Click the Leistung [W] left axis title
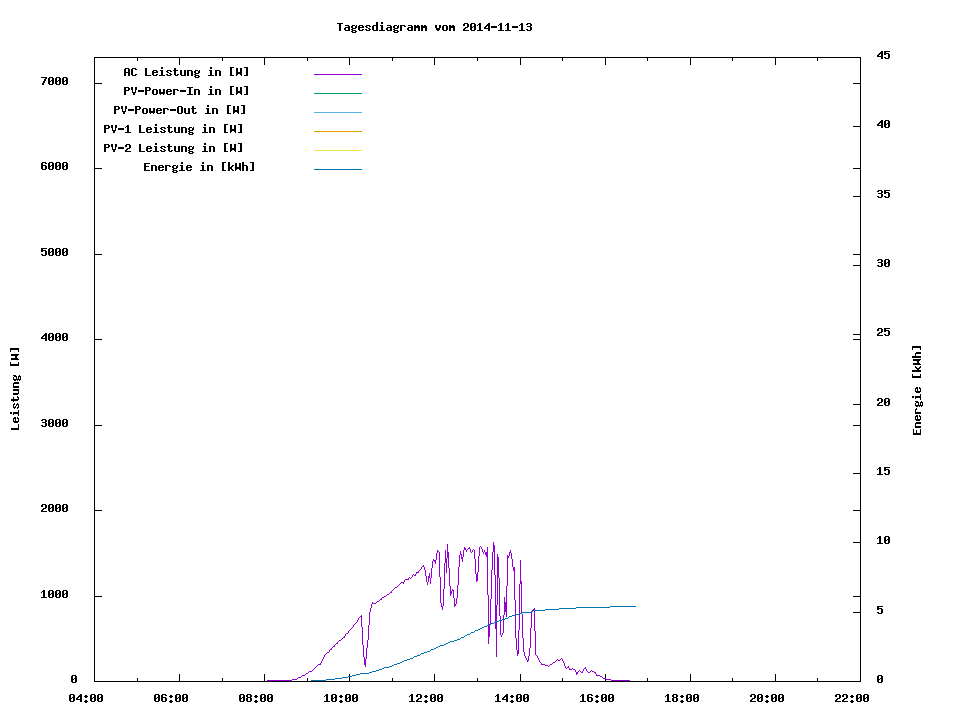 click(15, 389)
